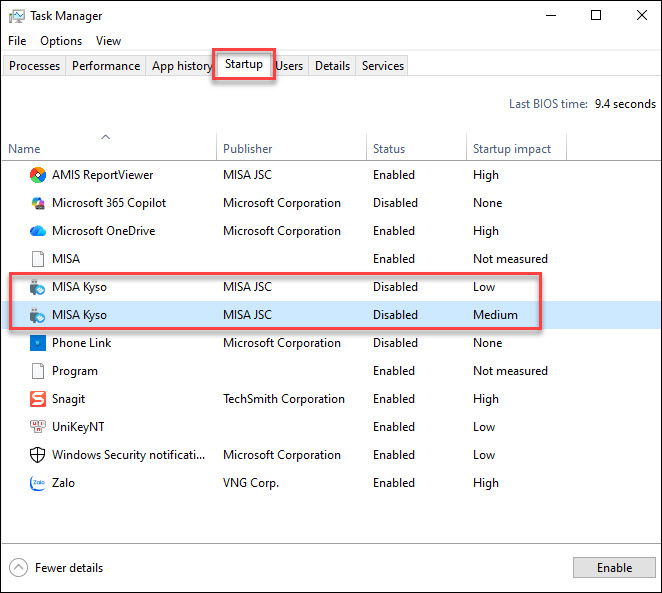Click the UniKeyNT app icon
The image size is (662, 593).
click(38, 427)
